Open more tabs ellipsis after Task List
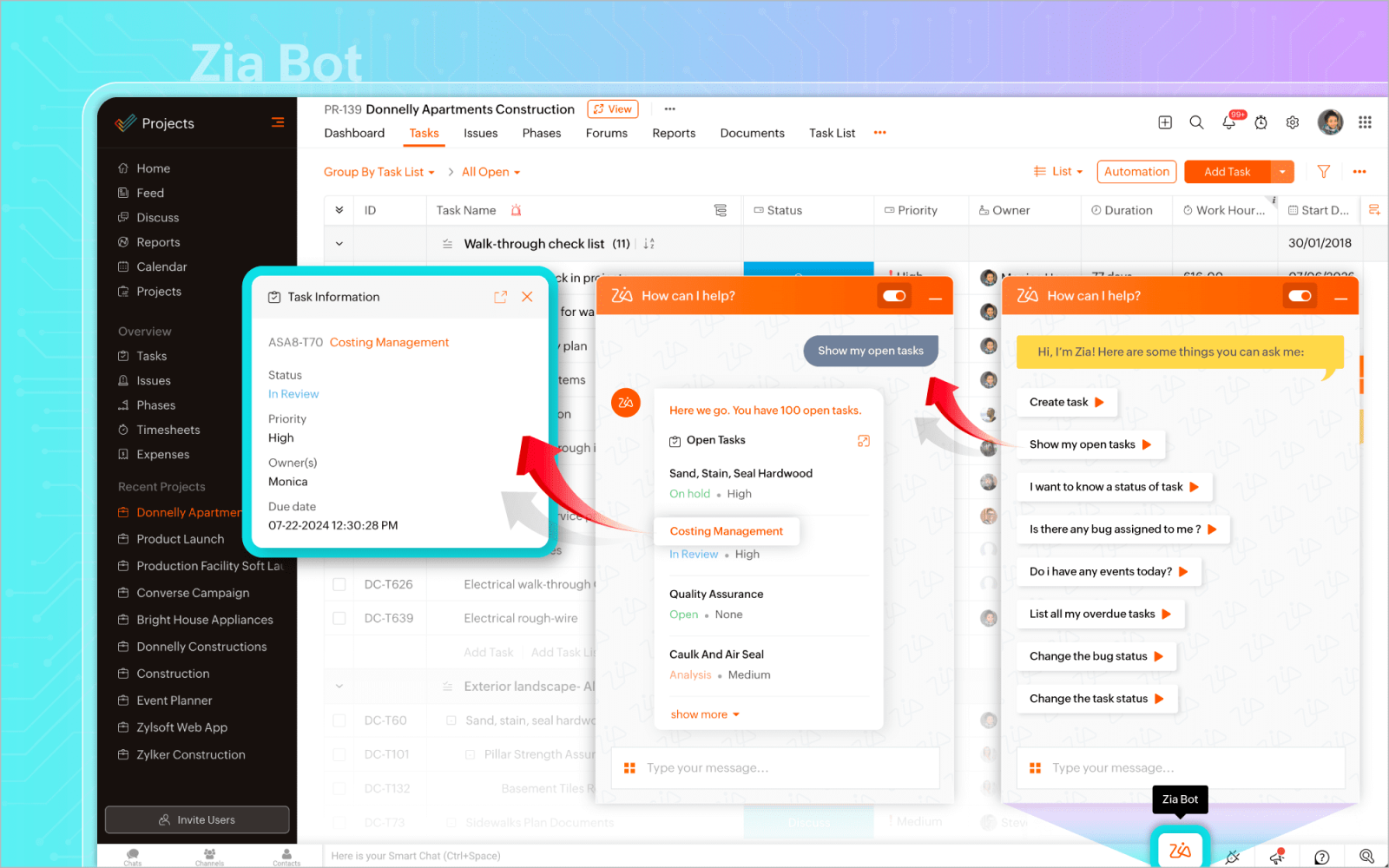The width and height of the screenshot is (1389, 868). (880, 133)
